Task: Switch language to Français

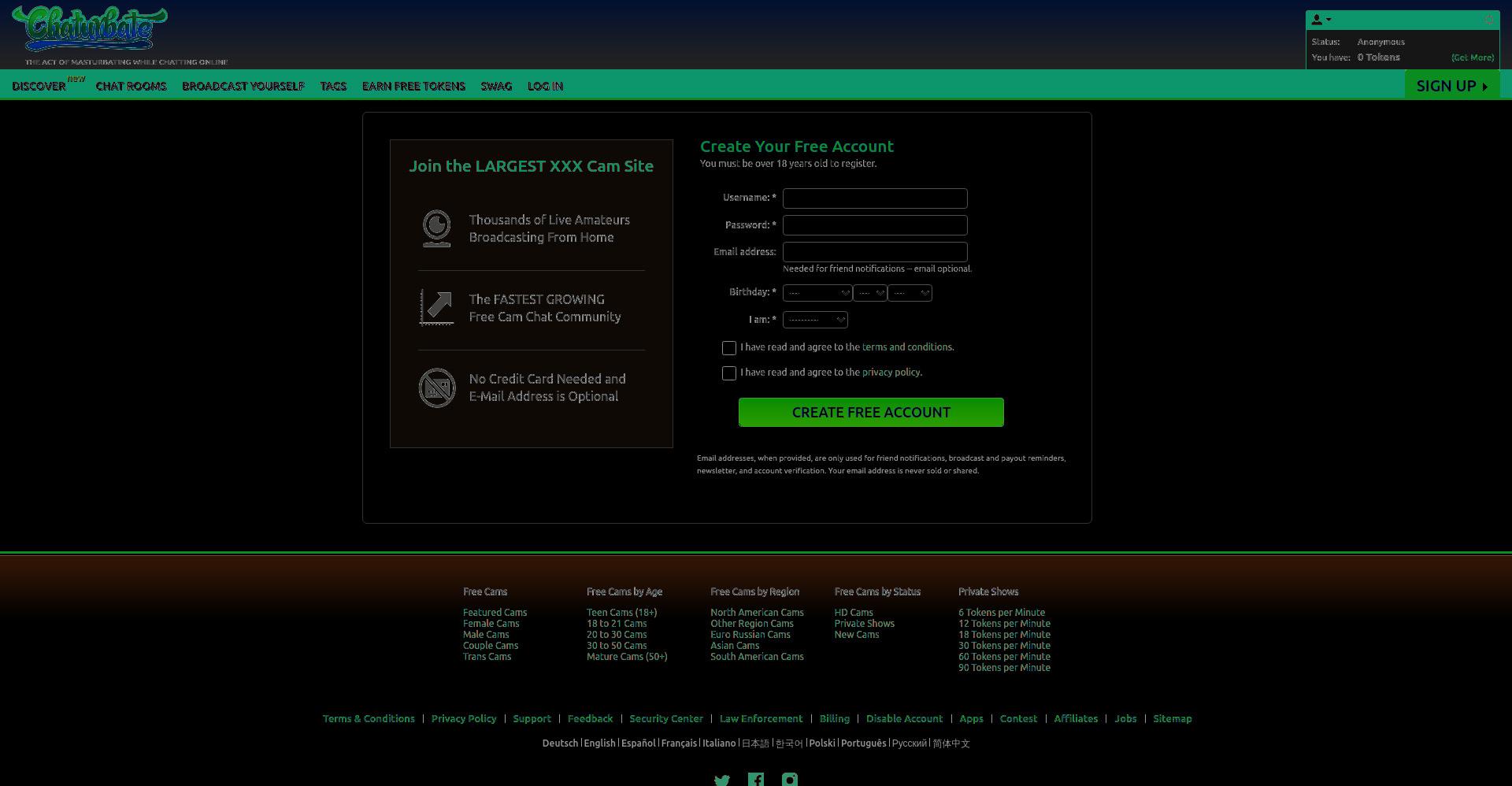Action: [679, 743]
